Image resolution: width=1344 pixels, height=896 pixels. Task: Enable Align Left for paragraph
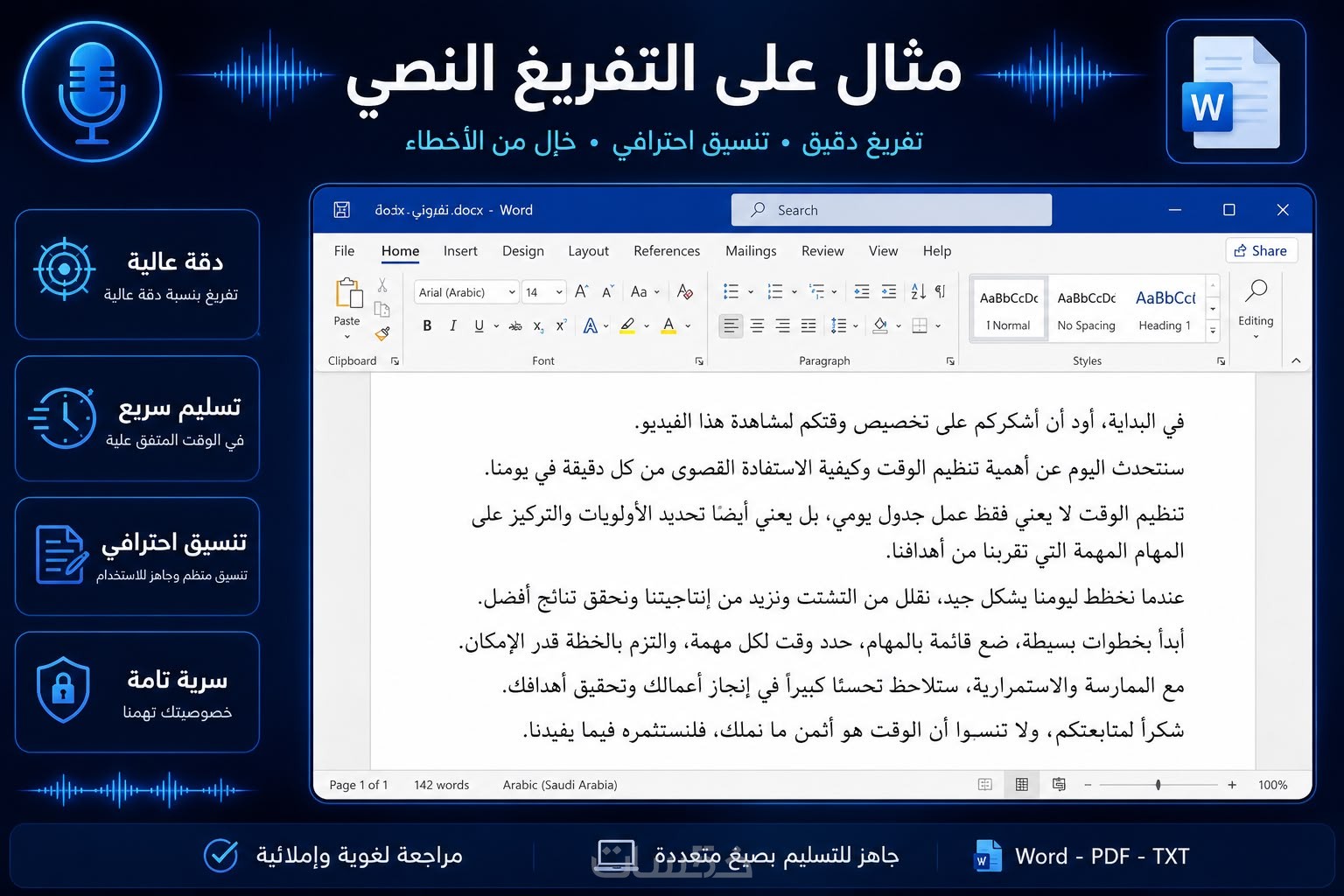(x=731, y=325)
